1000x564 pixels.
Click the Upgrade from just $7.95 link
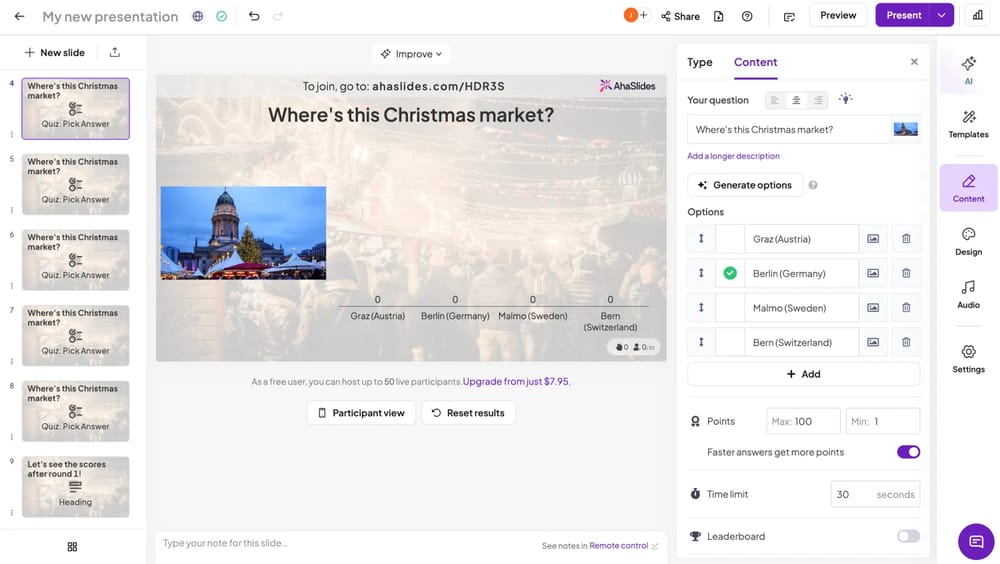point(516,381)
